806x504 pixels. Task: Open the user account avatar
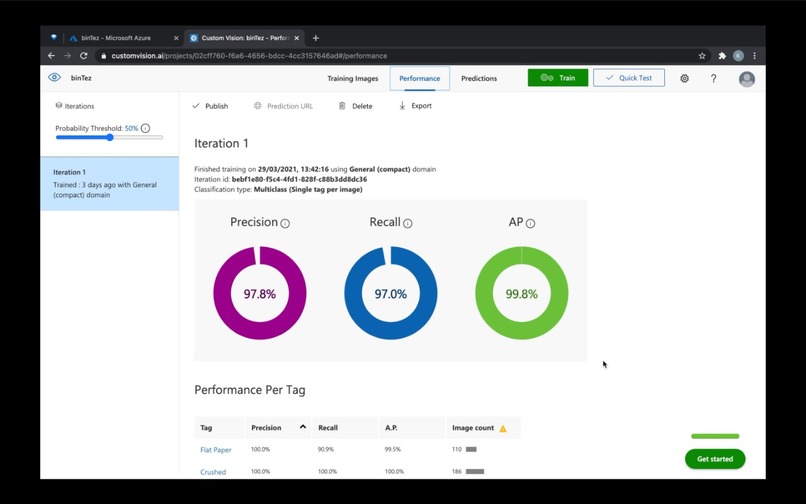point(746,79)
